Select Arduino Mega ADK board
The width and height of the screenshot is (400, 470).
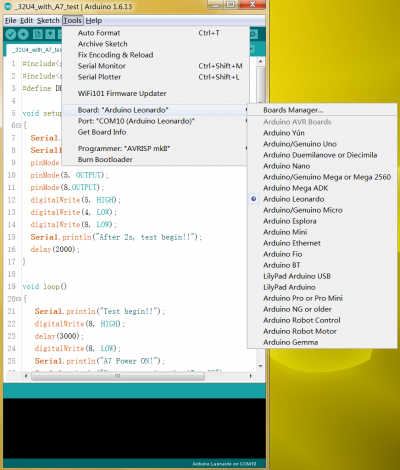[322, 188]
